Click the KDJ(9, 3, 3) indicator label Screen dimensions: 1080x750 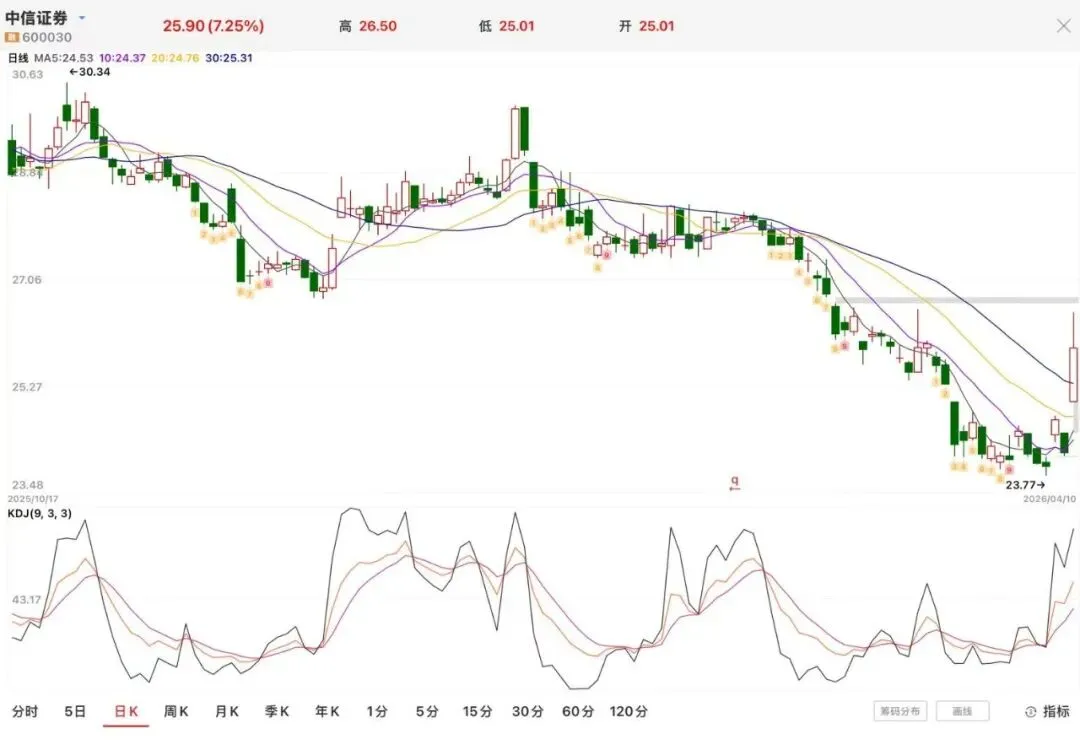pyautogui.click(x=39, y=513)
